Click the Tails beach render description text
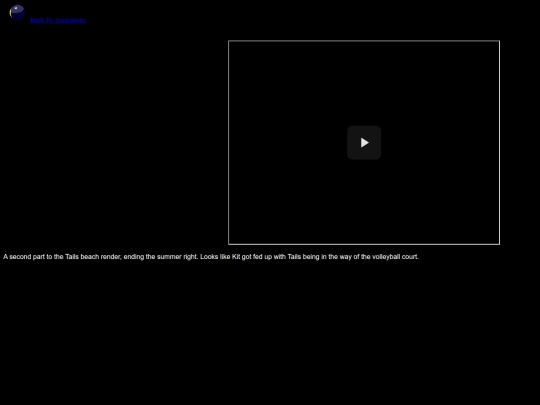The image size is (540, 405). click(x=211, y=257)
